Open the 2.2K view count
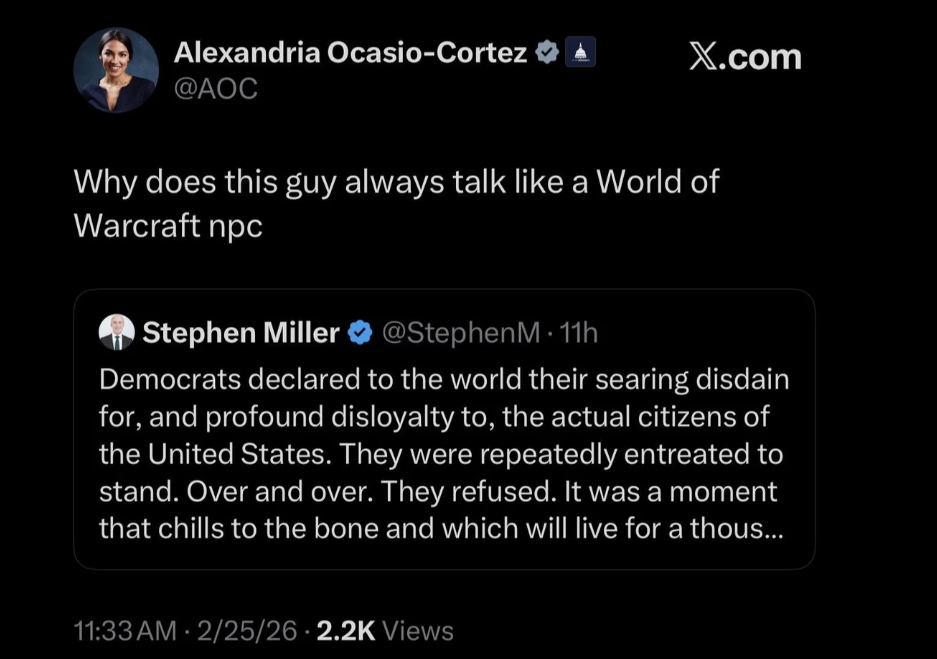This screenshot has height=659, width=937. point(346,631)
